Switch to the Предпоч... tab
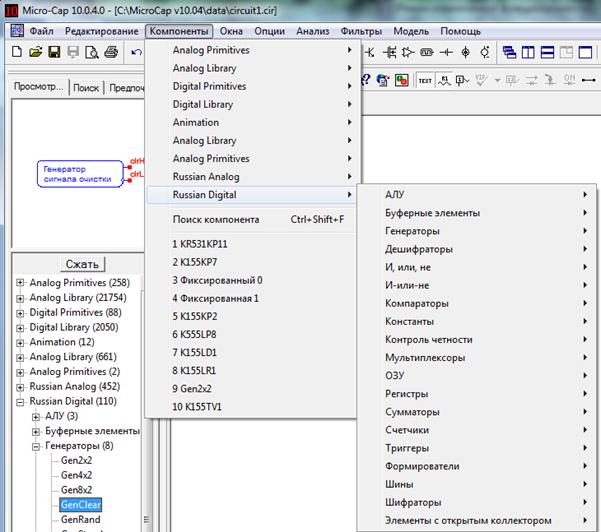 coord(126,88)
